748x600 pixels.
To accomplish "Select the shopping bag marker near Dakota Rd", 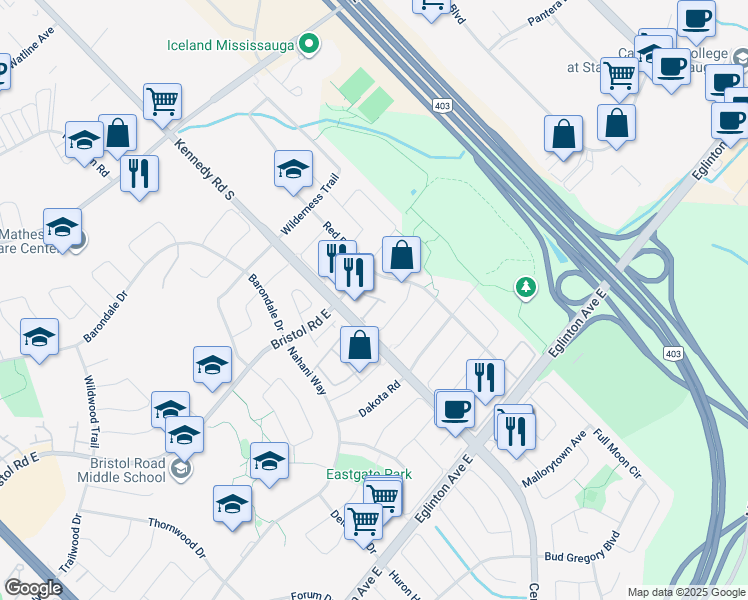I will [360, 348].
